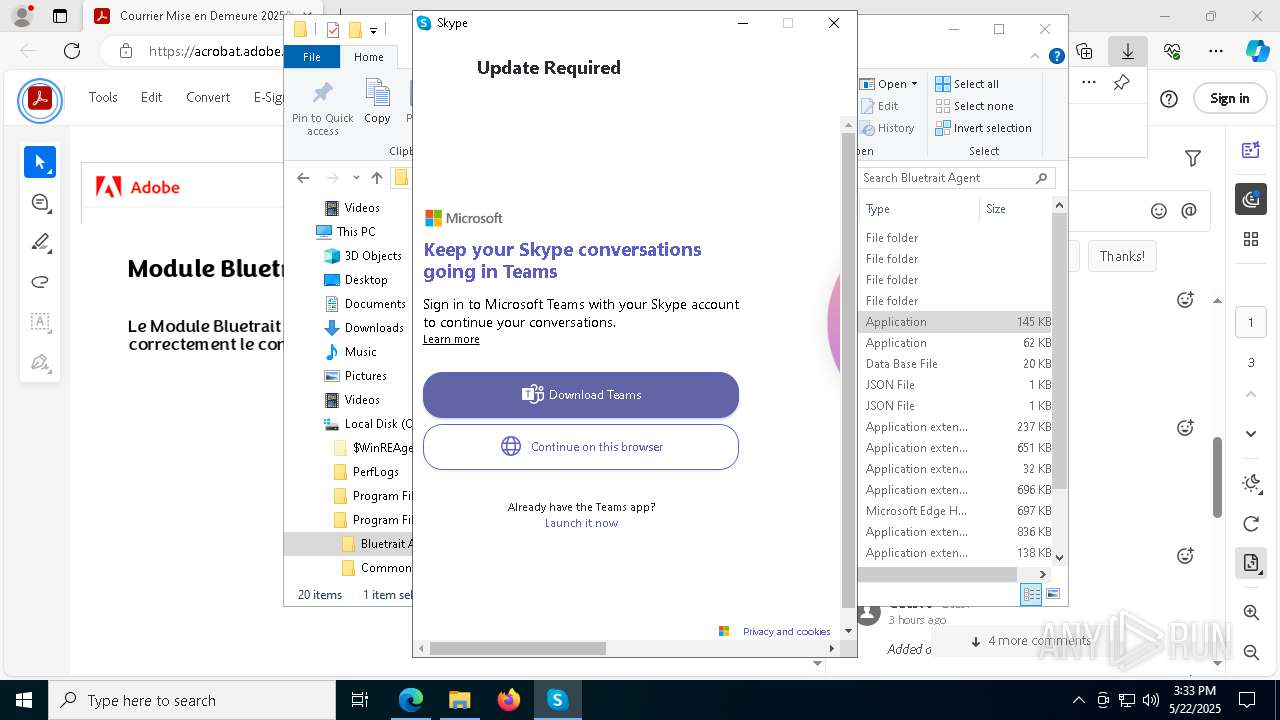This screenshot has height=720, width=1280.
Task: Click Pin to Quick access in Explorer ribbon
Action: coord(322,108)
